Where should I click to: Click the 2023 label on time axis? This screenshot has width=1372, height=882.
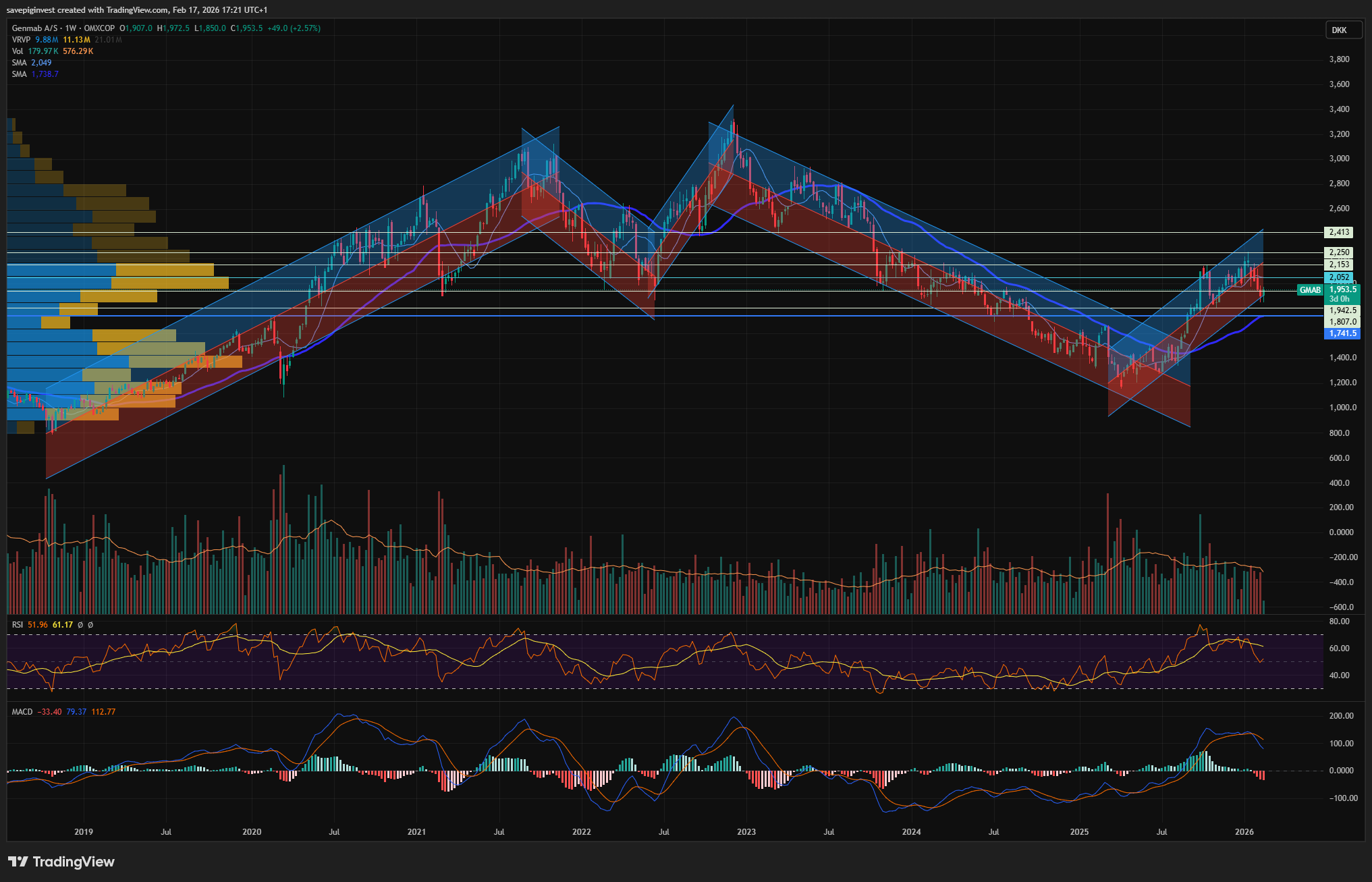pos(746,832)
